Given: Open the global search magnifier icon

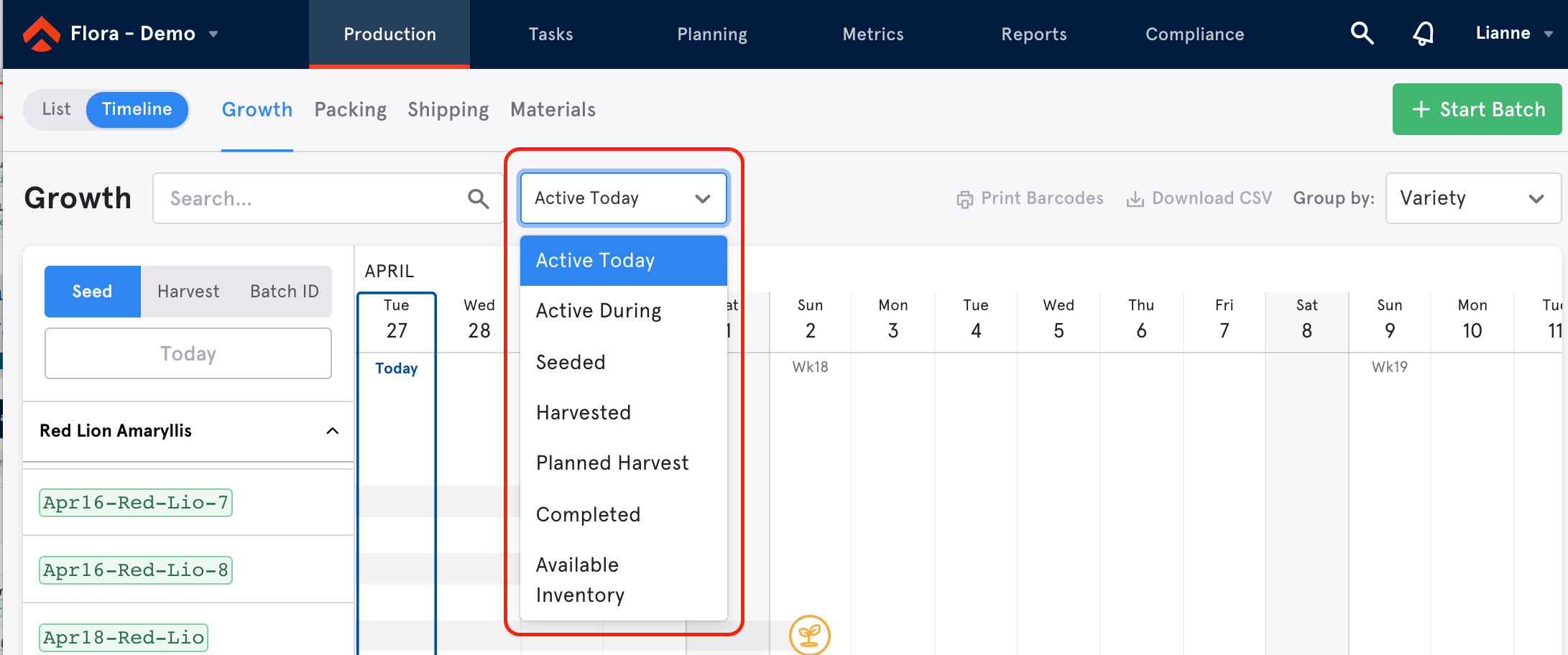Looking at the screenshot, I should click(x=1362, y=33).
